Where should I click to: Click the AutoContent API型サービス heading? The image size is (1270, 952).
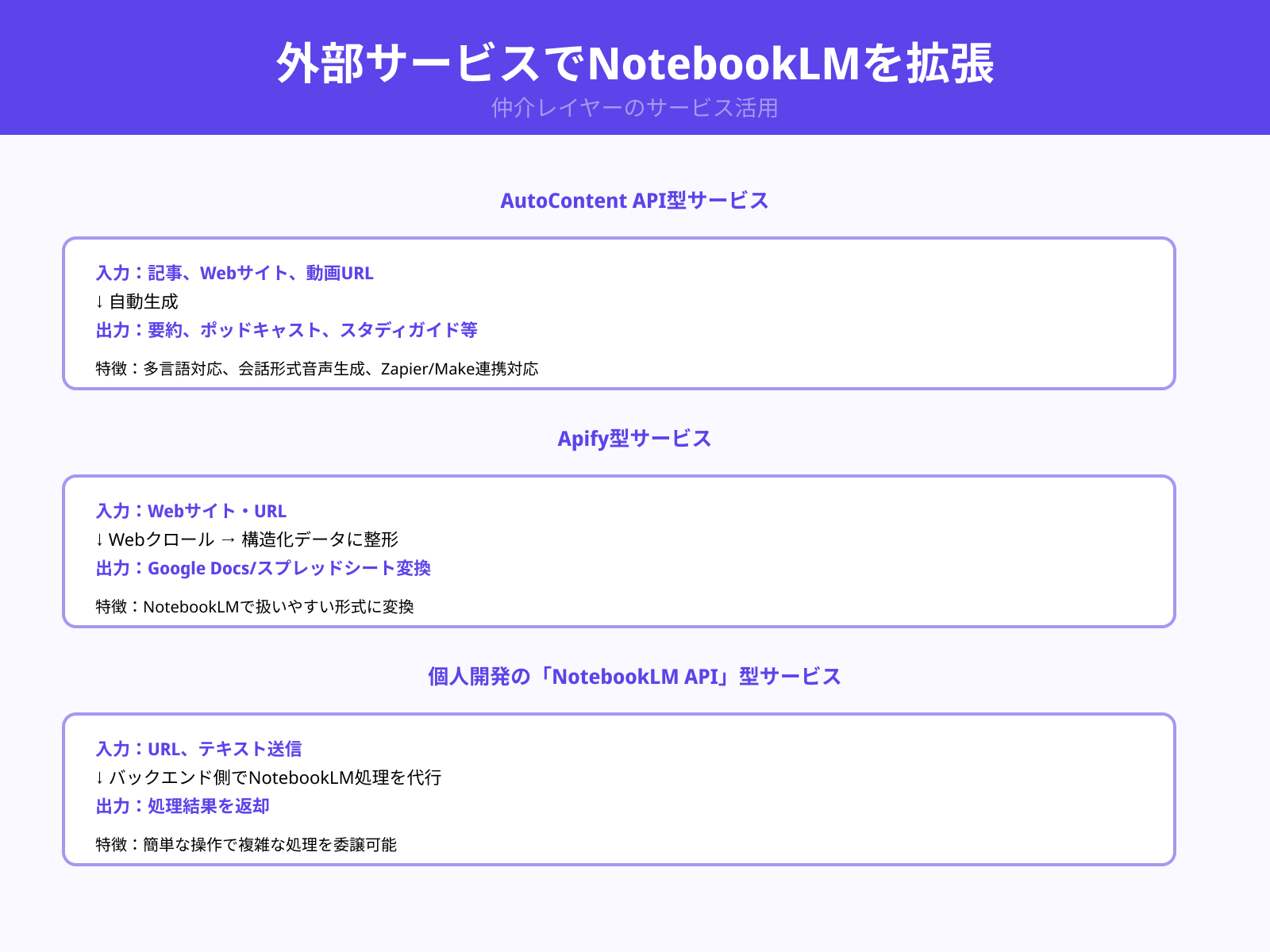[635, 201]
